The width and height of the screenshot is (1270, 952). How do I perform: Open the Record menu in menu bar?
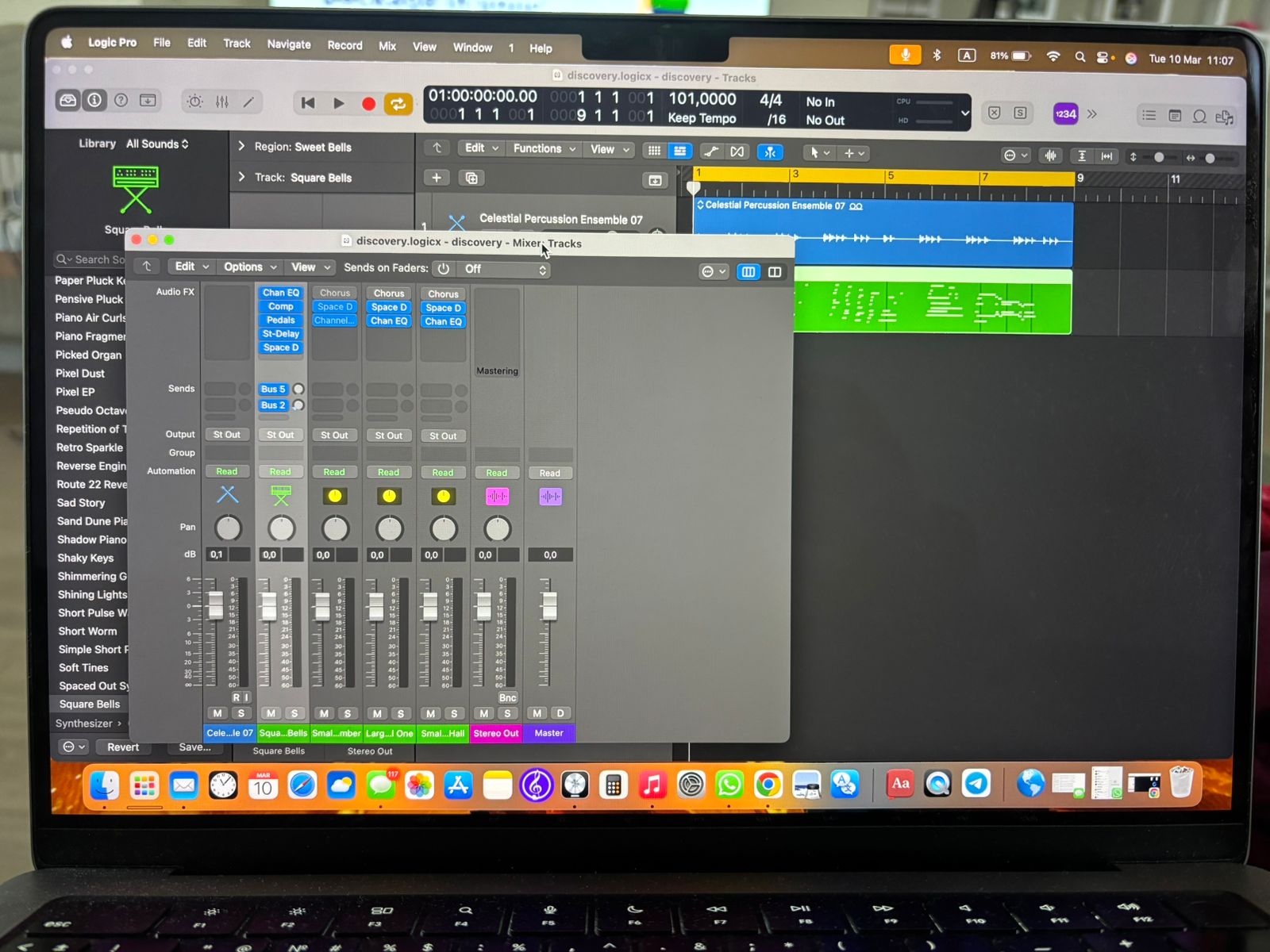[x=344, y=45]
